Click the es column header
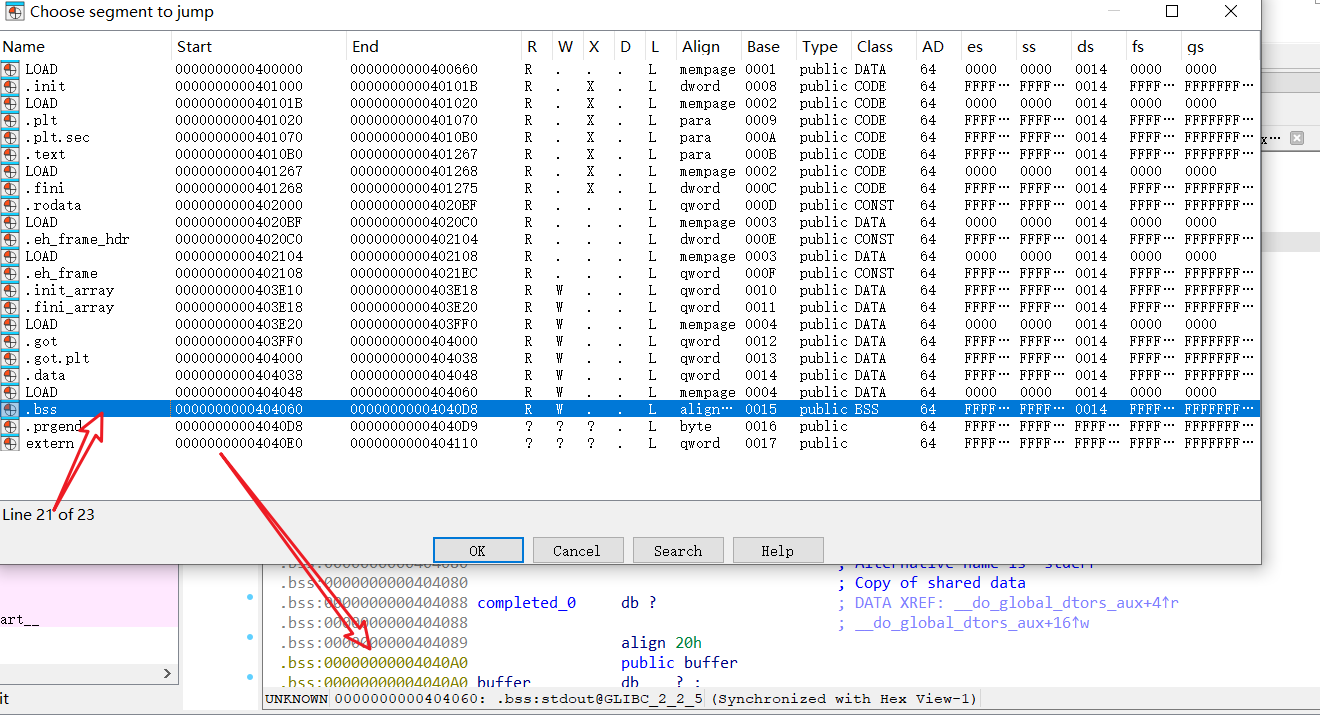 tap(975, 46)
